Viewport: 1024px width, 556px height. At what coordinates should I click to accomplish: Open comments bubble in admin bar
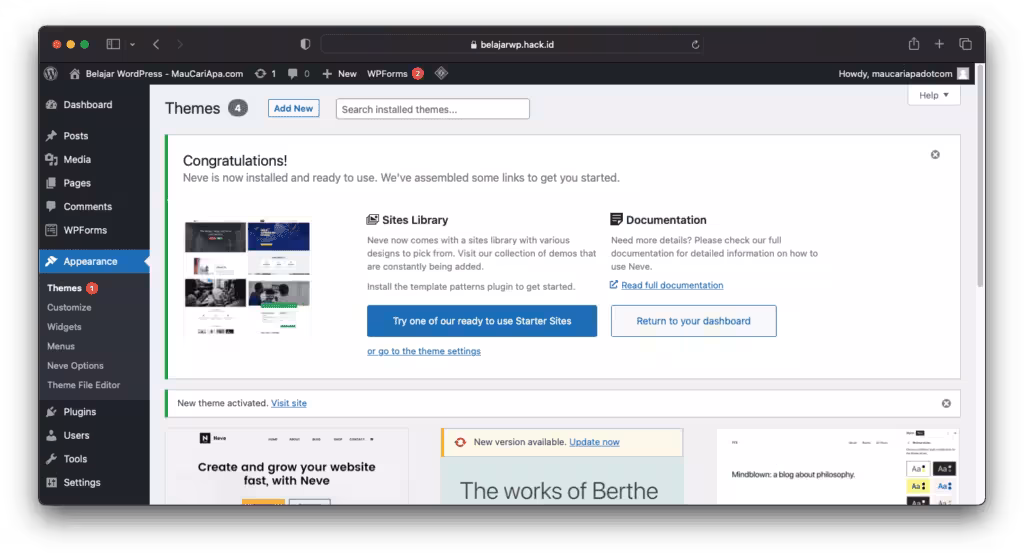pyautogui.click(x=298, y=74)
